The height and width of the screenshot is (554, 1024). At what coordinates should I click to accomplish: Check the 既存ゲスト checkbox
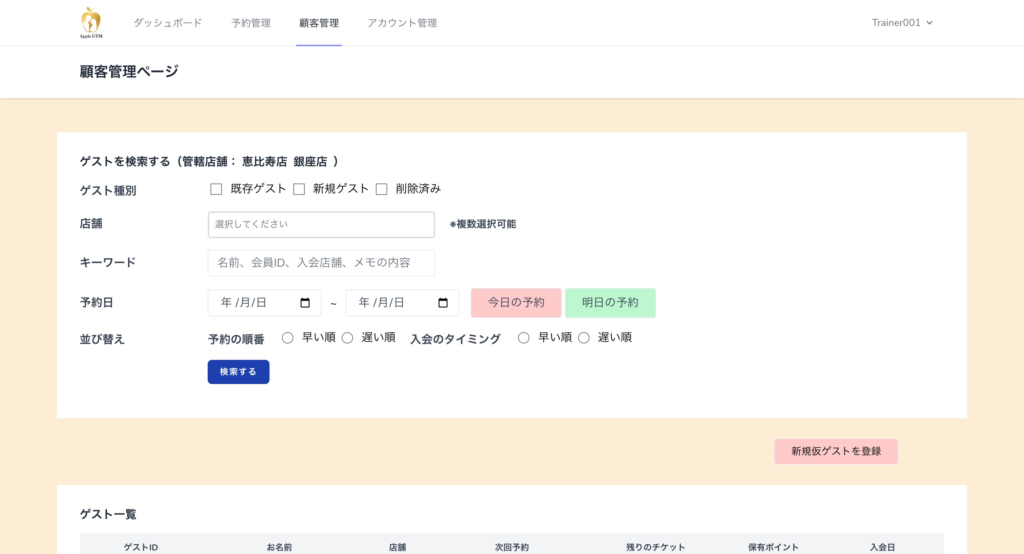pos(216,189)
